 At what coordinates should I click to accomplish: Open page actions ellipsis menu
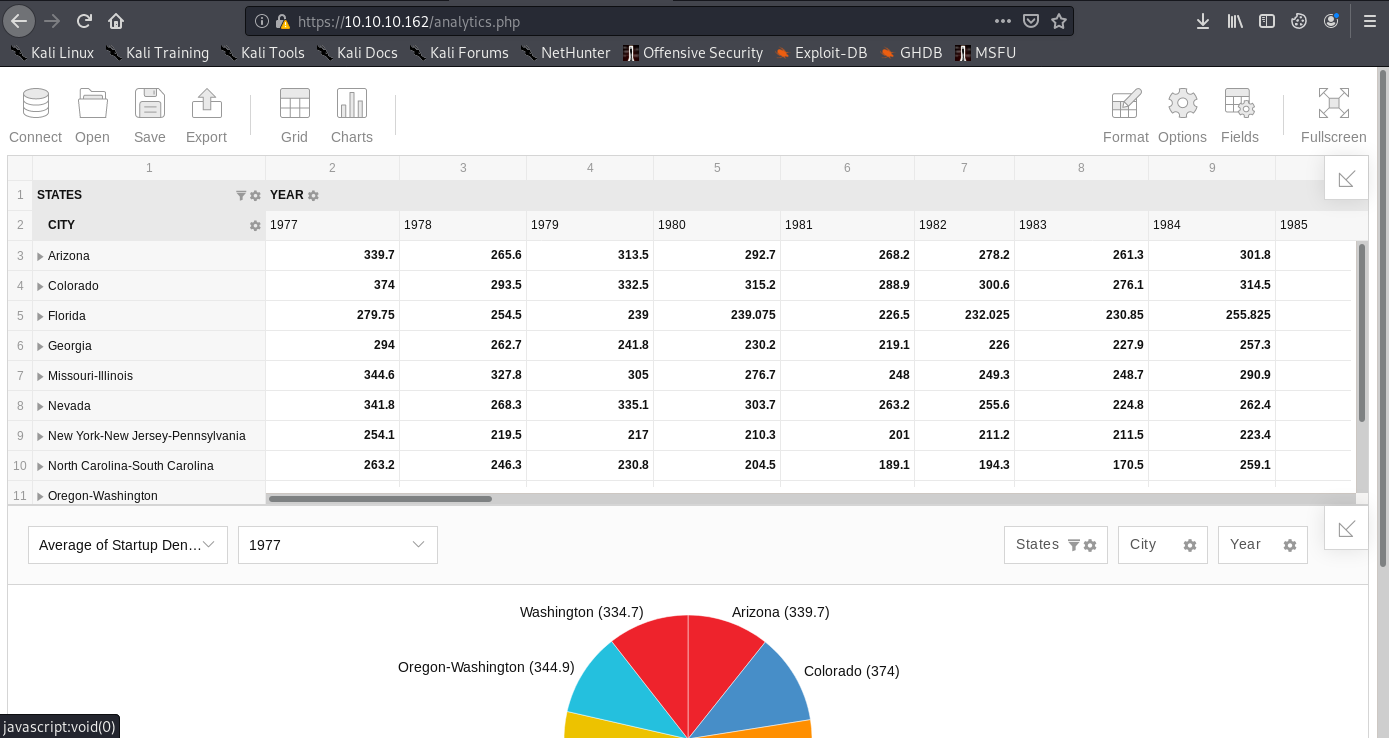point(1003,21)
